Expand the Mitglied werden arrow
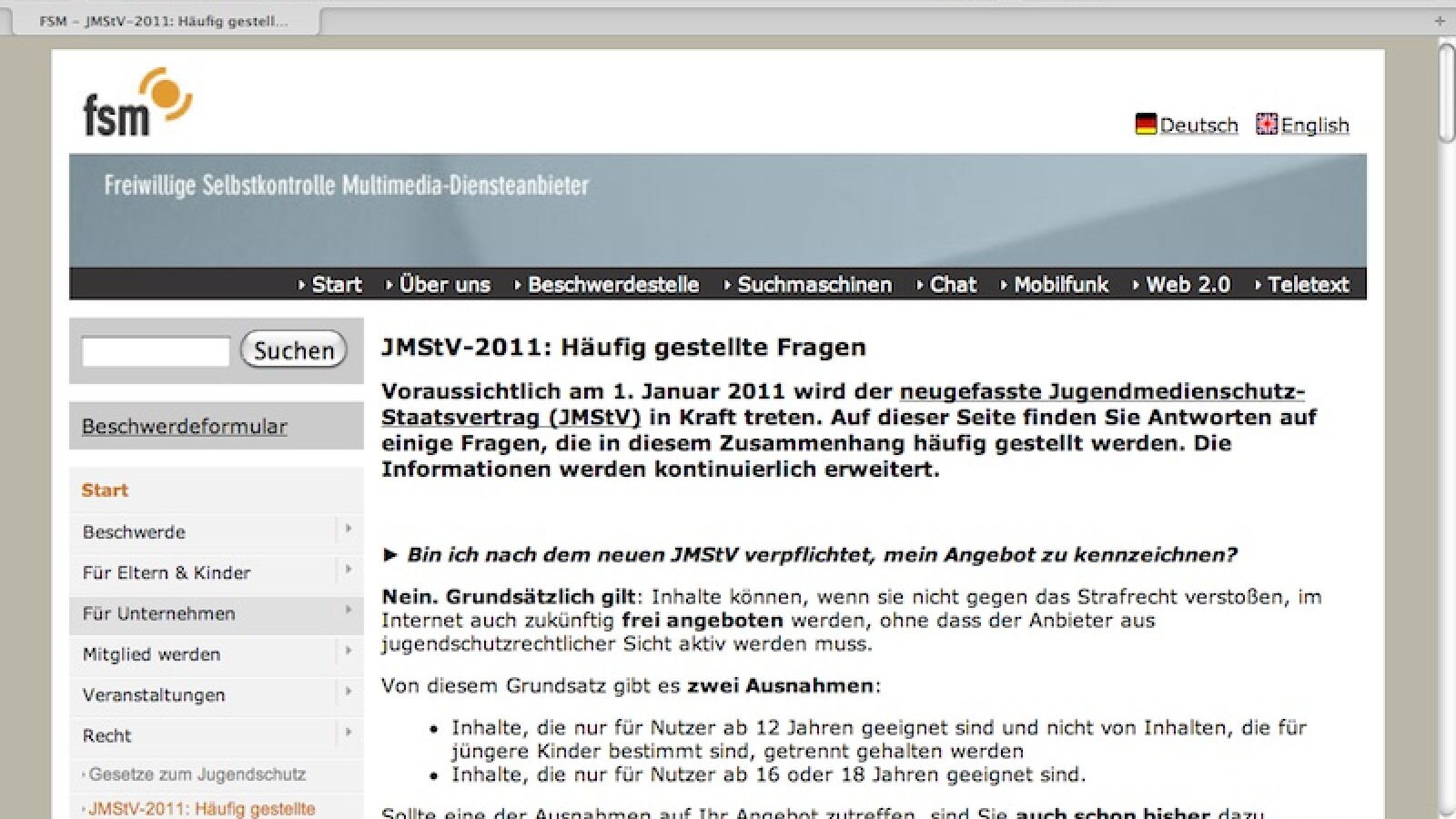Viewport: 1456px width, 819px height. pyautogui.click(x=348, y=652)
